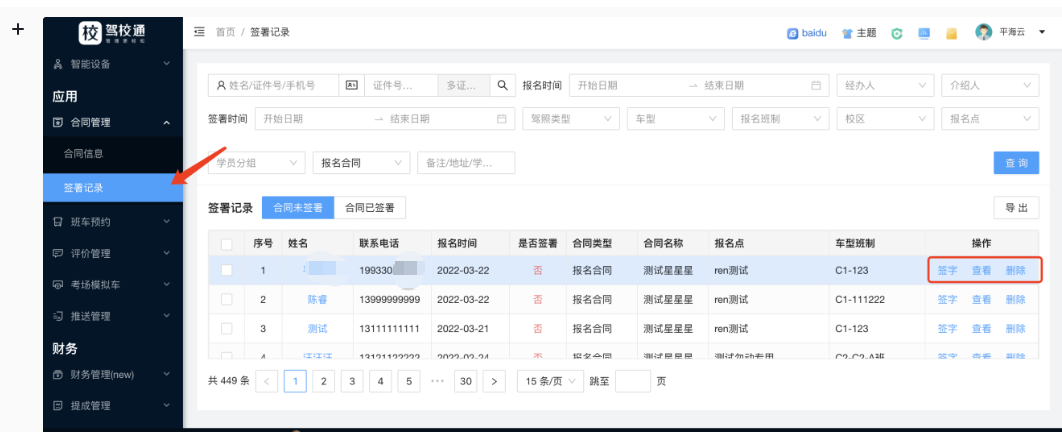1062x432 pixels.
Task: Check the row 1 checkbox
Action: coord(226,270)
